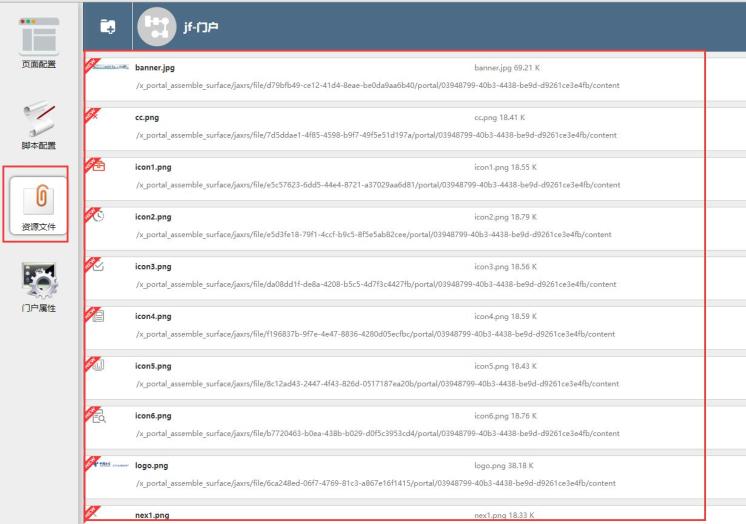Select the icon2.png file name
Image resolution: width=746 pixels, height=524 pixels.
[153, 217]
